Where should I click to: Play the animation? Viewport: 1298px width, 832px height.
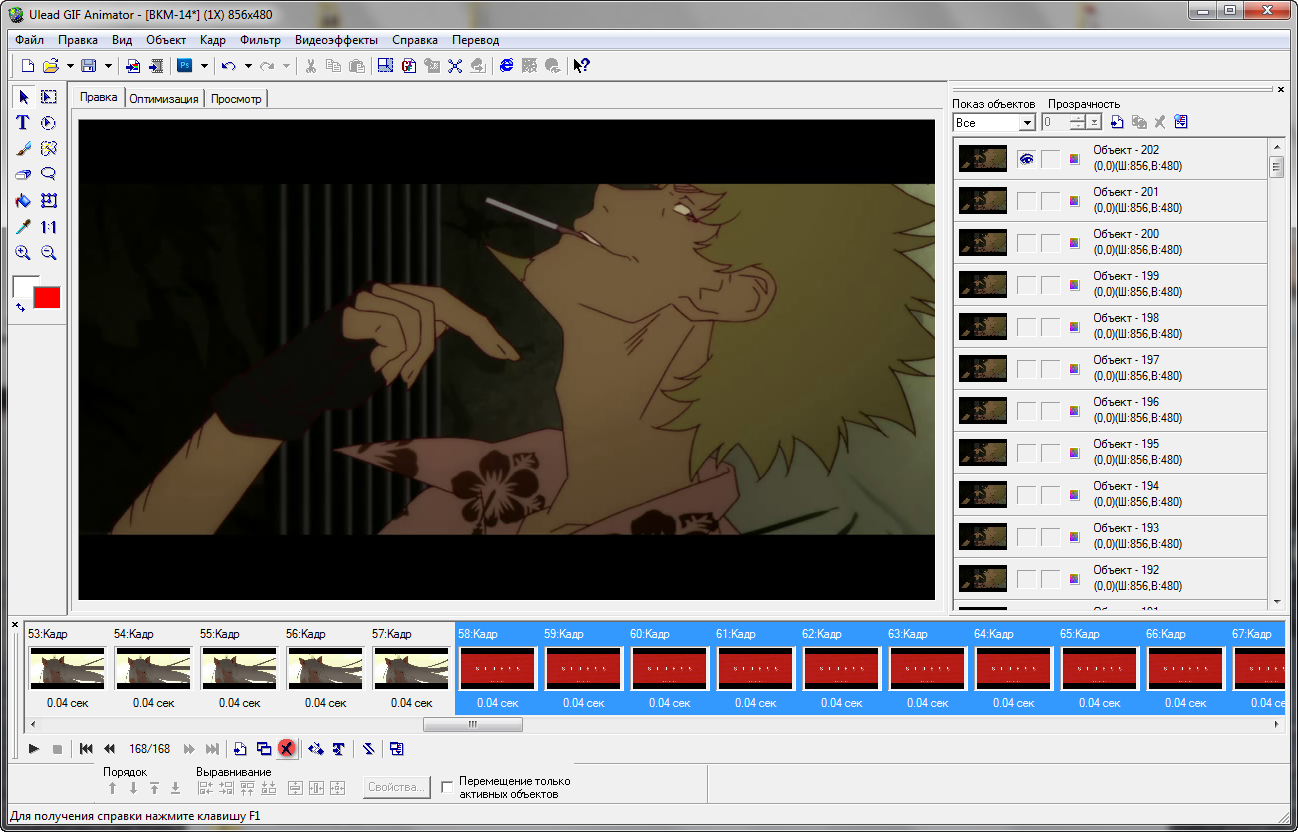34,748
